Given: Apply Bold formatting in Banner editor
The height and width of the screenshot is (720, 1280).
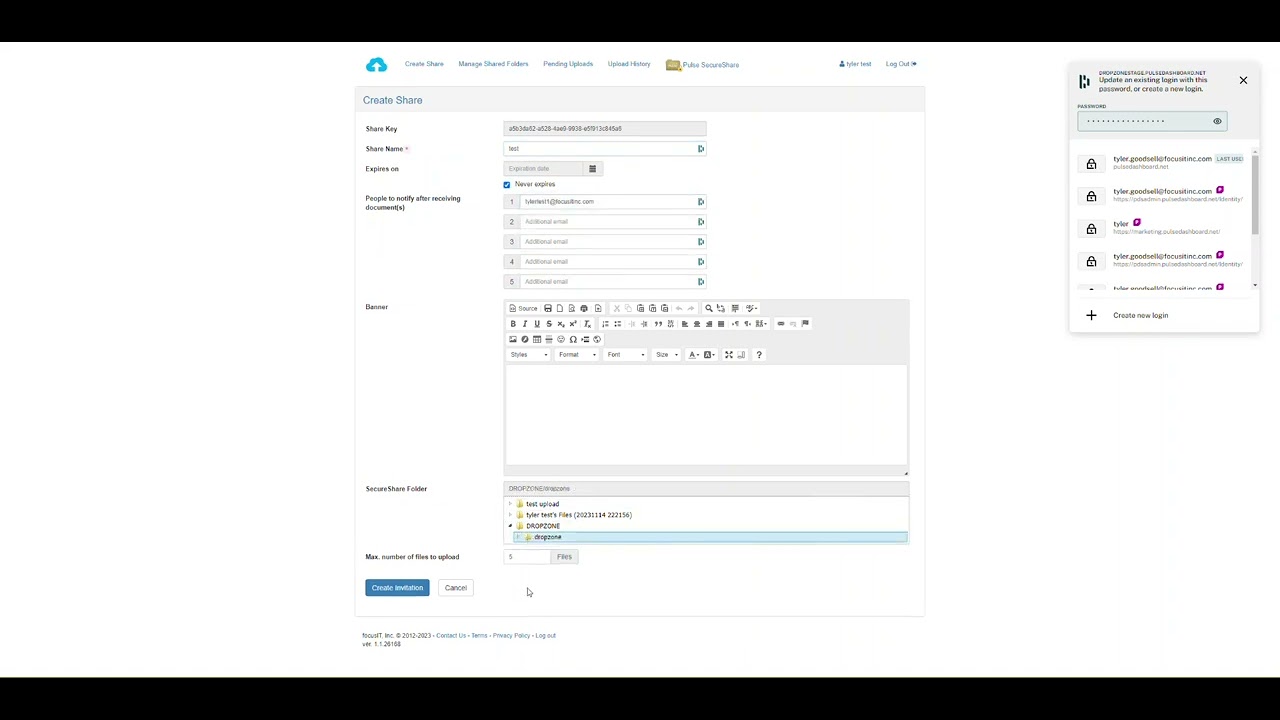Looking at the screenshot, I should tap(513, 324).
